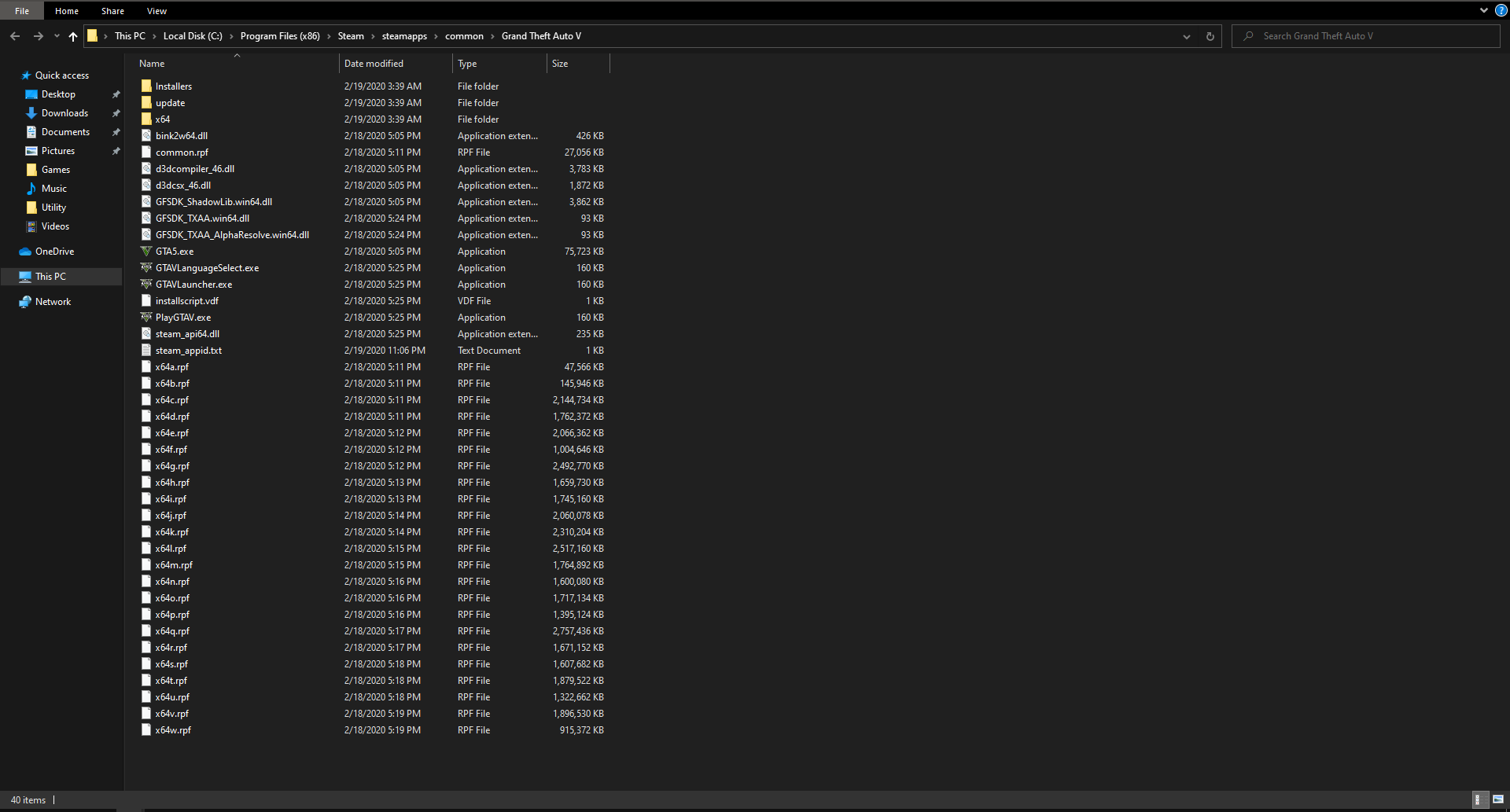Click the pin icon beside Documents
Screen dimensions: 1510x812
116,132
